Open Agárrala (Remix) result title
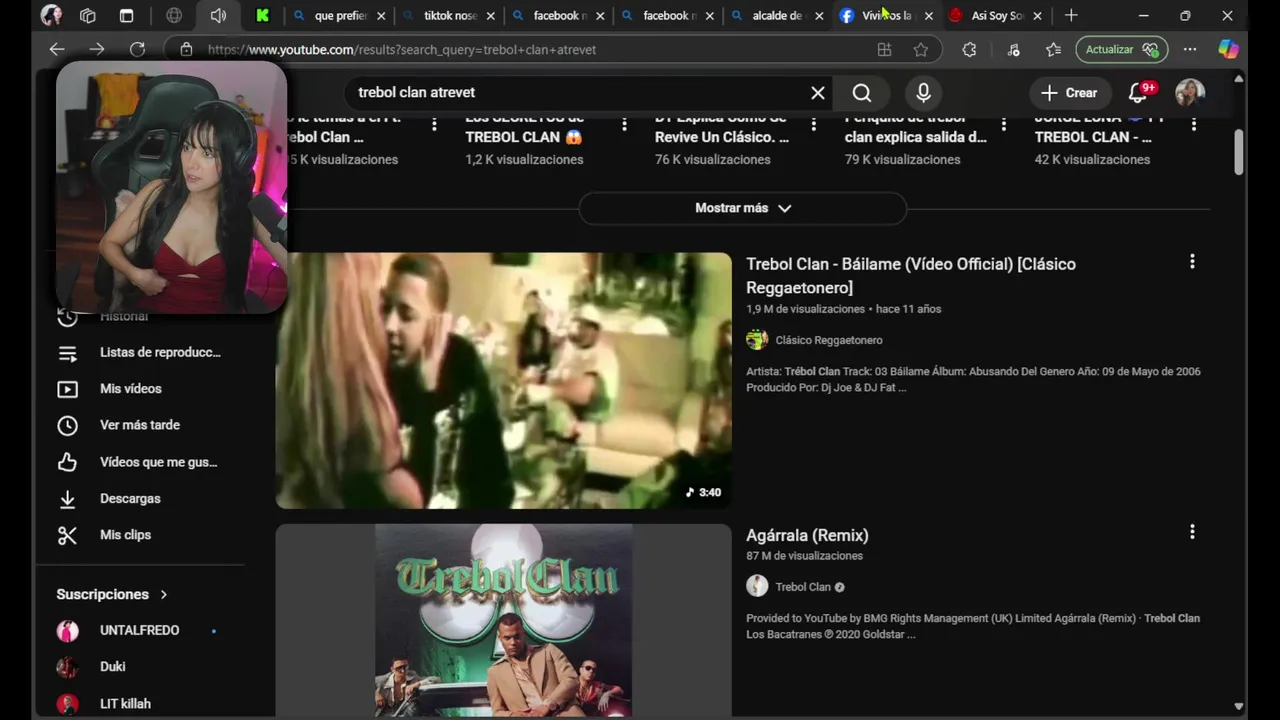The height and width of the screenshot is (720, 1280). pyautogui.click(x=807, y=535)
